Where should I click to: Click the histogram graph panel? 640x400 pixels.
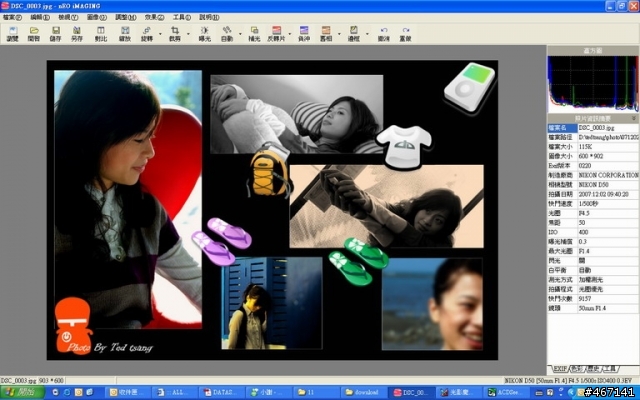pyautogui.click(x=593, y=84)
